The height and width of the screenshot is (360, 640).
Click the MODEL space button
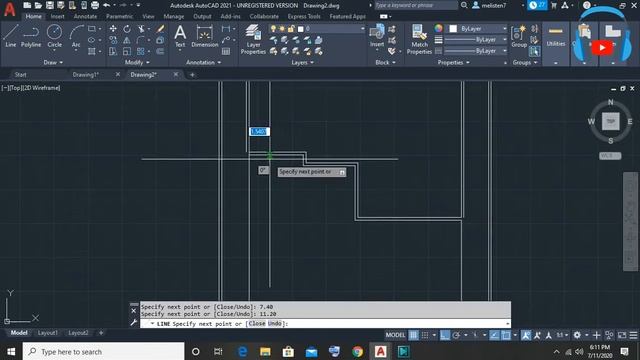(x=395, y=335)
